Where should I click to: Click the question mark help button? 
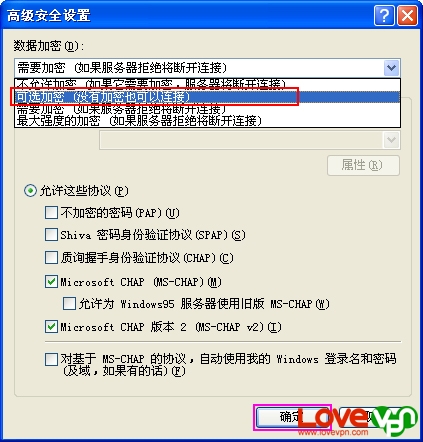click(x=384, y=15)
